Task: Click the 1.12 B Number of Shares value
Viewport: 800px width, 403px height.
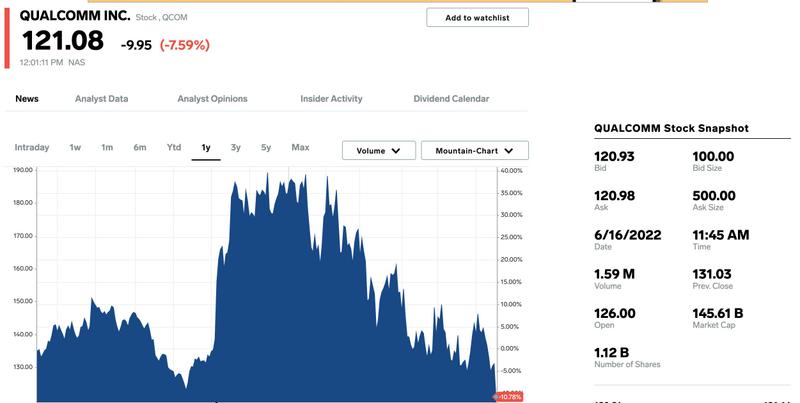Action: click(x=611, y=353)
